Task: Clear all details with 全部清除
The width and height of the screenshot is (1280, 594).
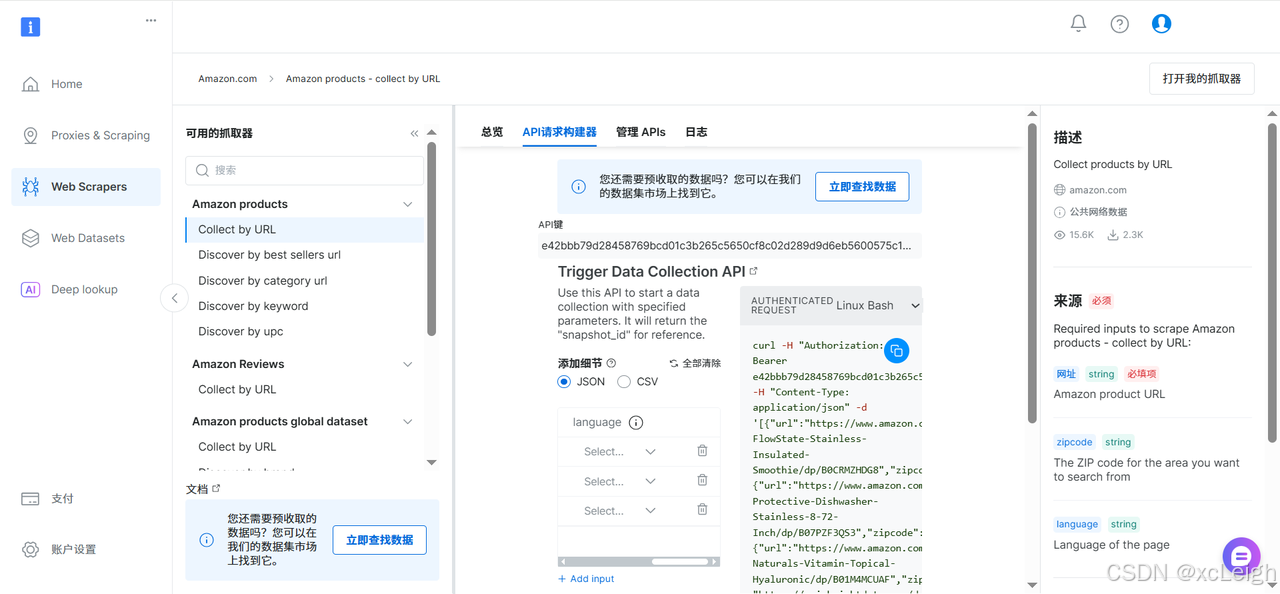Action: point(695,363)
